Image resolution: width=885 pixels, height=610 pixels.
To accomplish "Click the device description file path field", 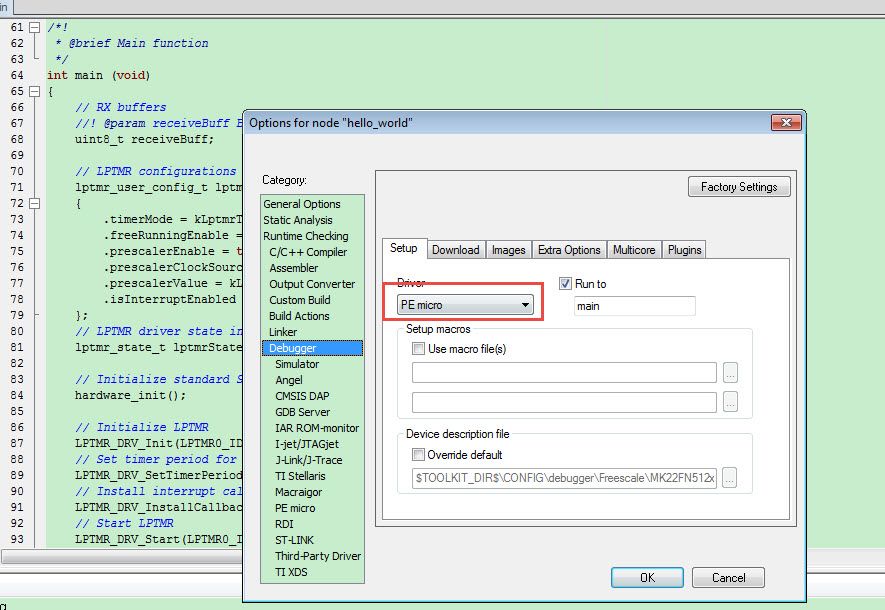I will coord(564,478).
